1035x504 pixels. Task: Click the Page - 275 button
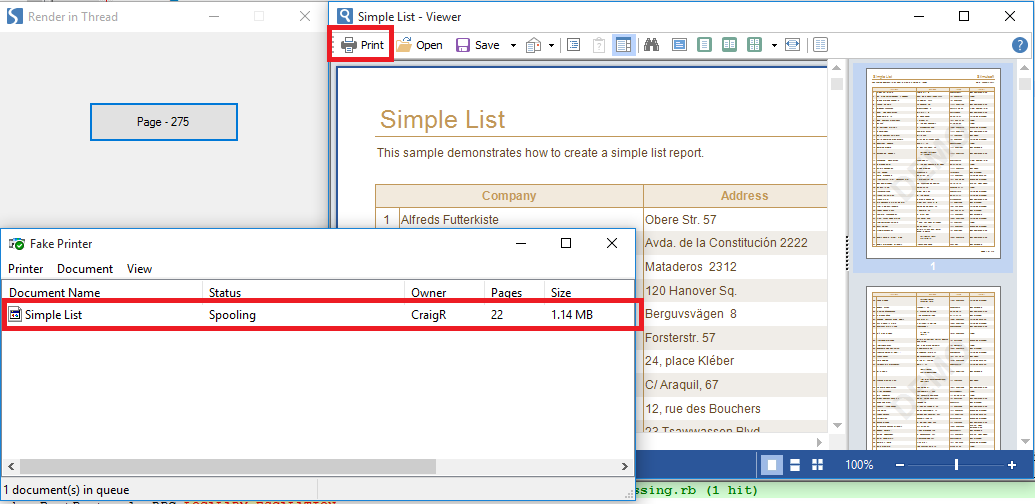(164, 122)
